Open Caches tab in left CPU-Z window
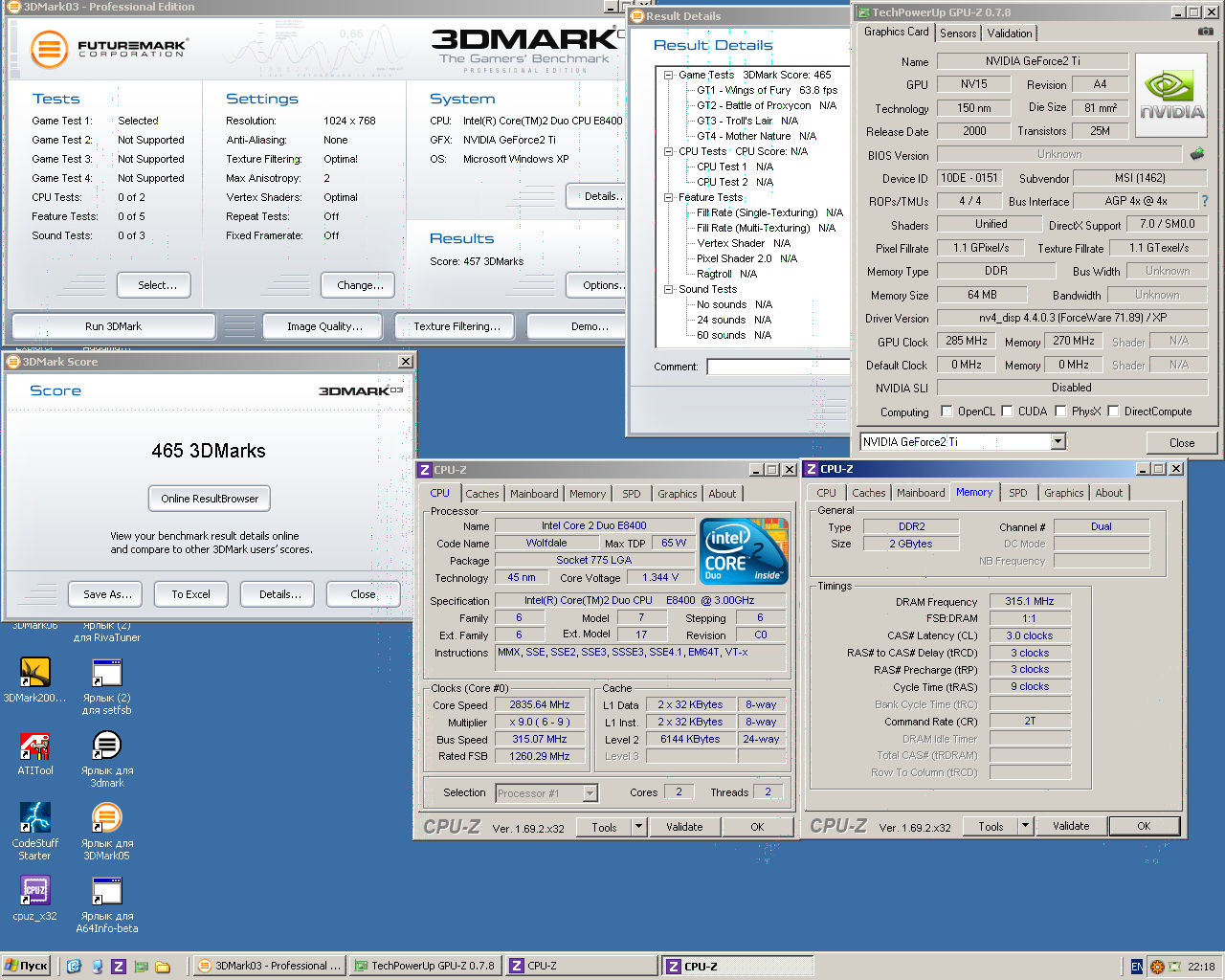Viewport: 1225px width, 980px height. (482, 494)
